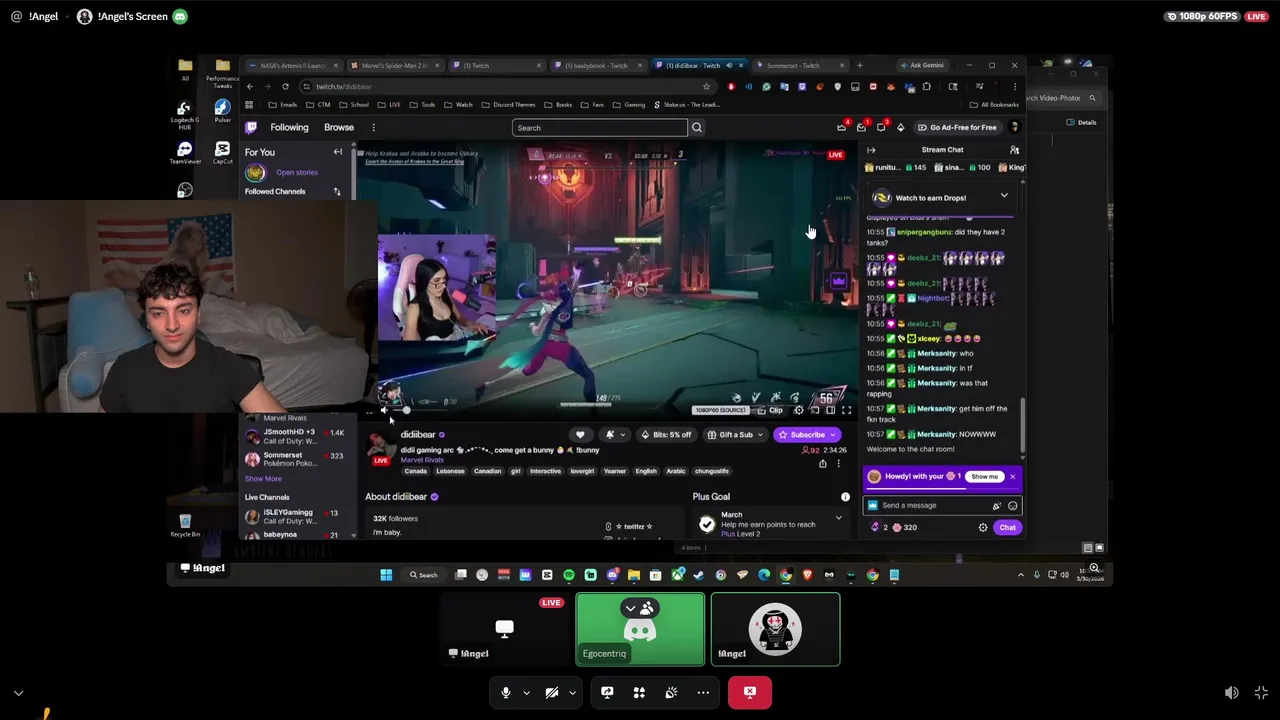Screen dimensions: 1280x720
Task: Click Open stories link
Action: click(x=297, y=172)
